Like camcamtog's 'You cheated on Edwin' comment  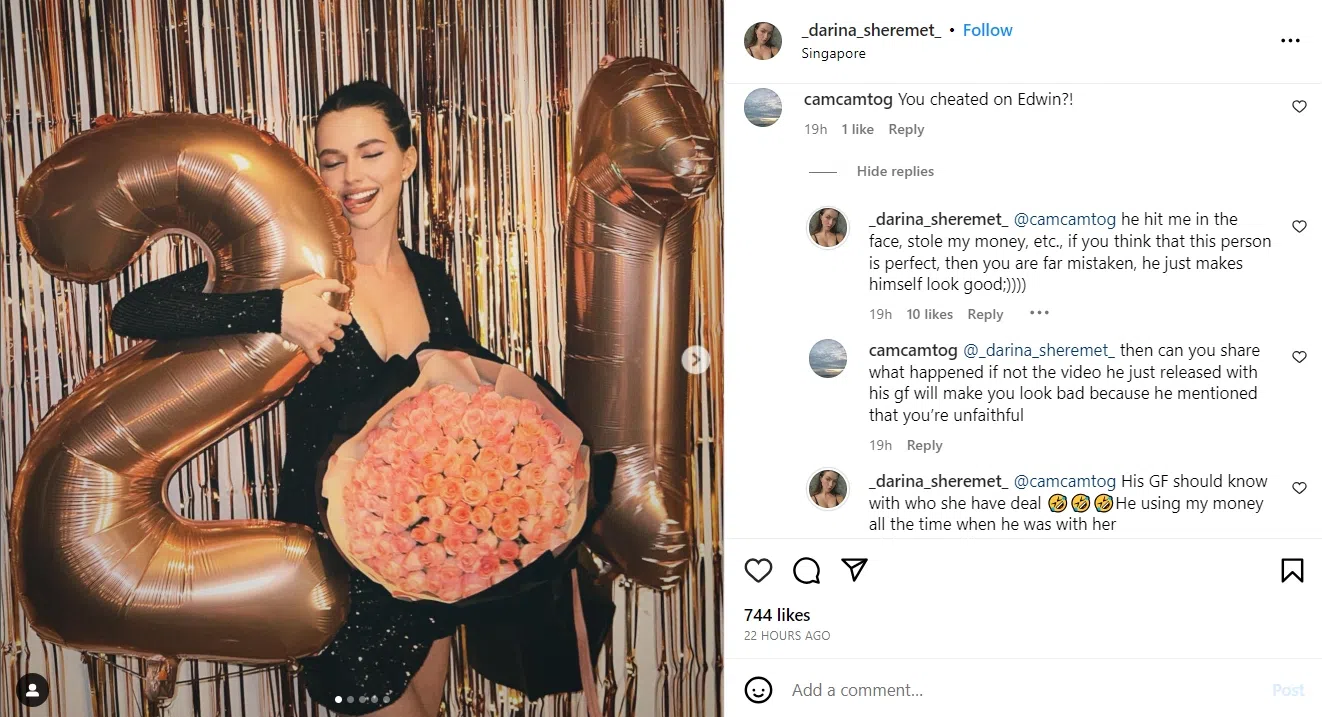(1299, 106)
